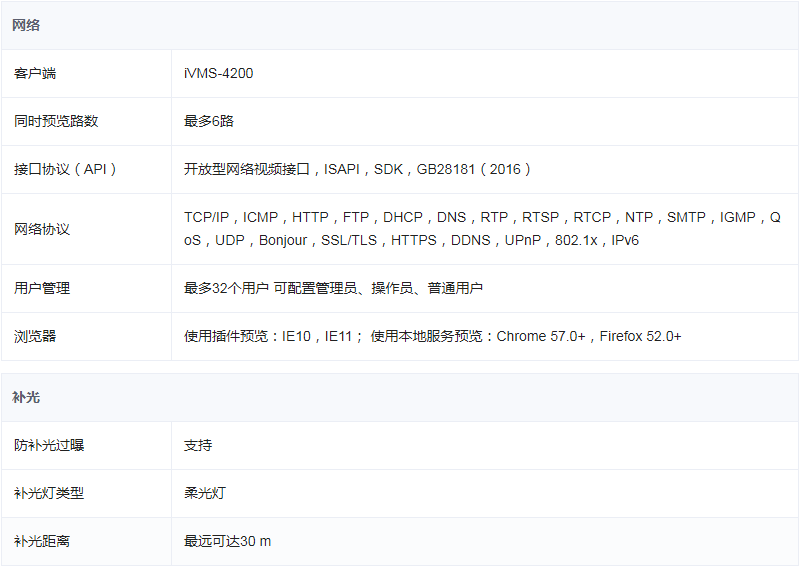Select the 客户端 label cell

86,73
